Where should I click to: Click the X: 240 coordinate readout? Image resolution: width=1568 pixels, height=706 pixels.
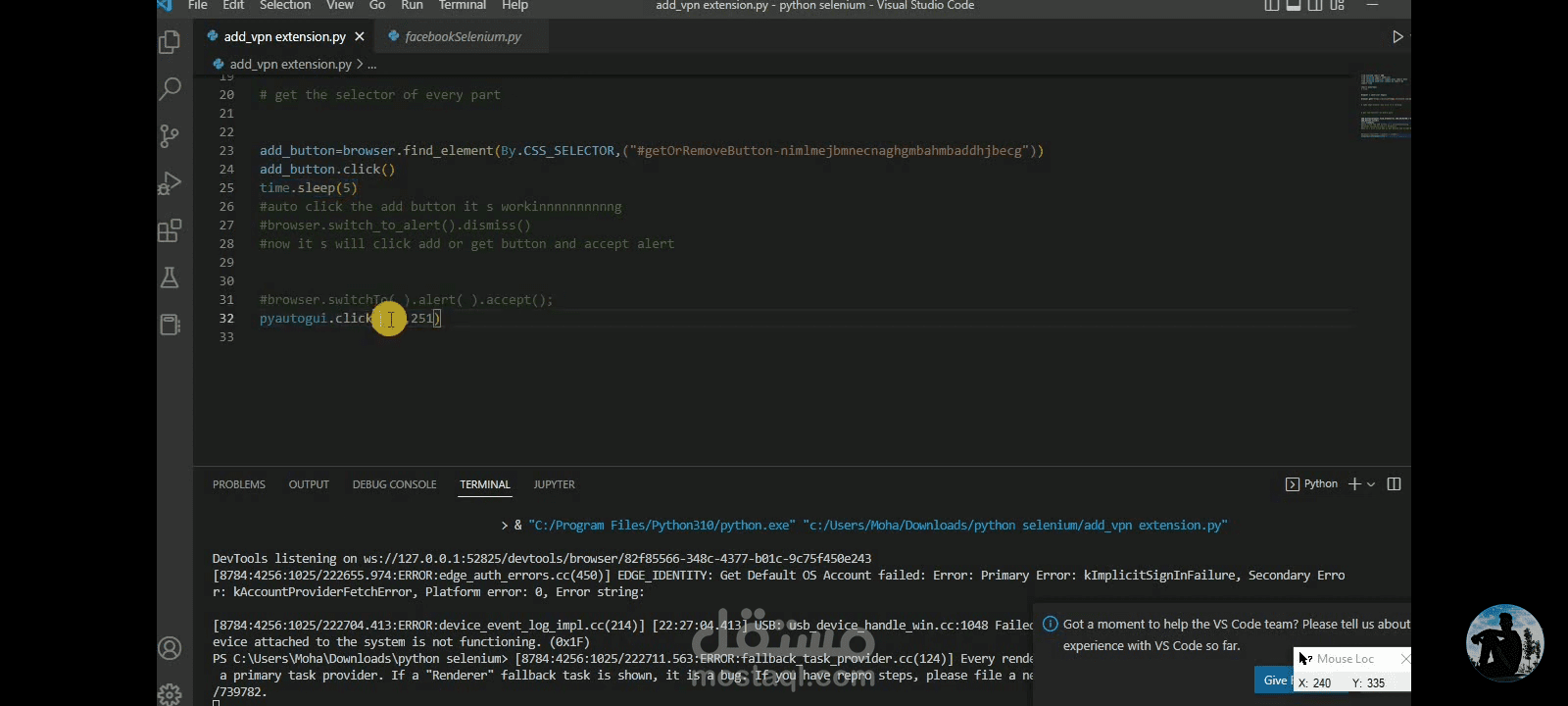(1314, 682)
